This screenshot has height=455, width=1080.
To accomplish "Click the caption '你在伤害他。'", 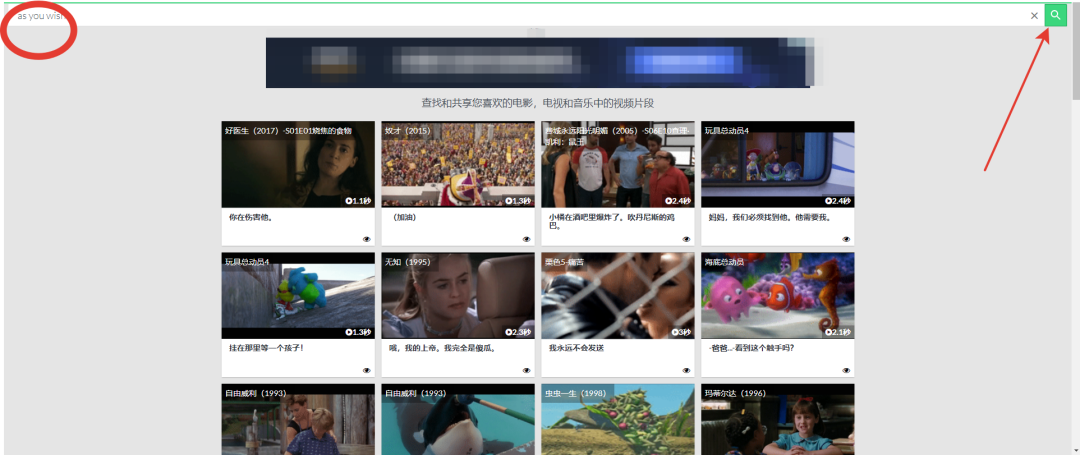I will click(x=251, y=218).
